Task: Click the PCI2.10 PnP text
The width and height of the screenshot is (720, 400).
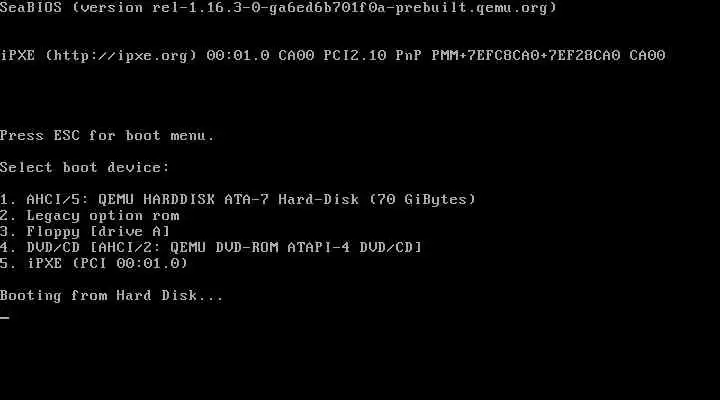Action: coord(372,56)
